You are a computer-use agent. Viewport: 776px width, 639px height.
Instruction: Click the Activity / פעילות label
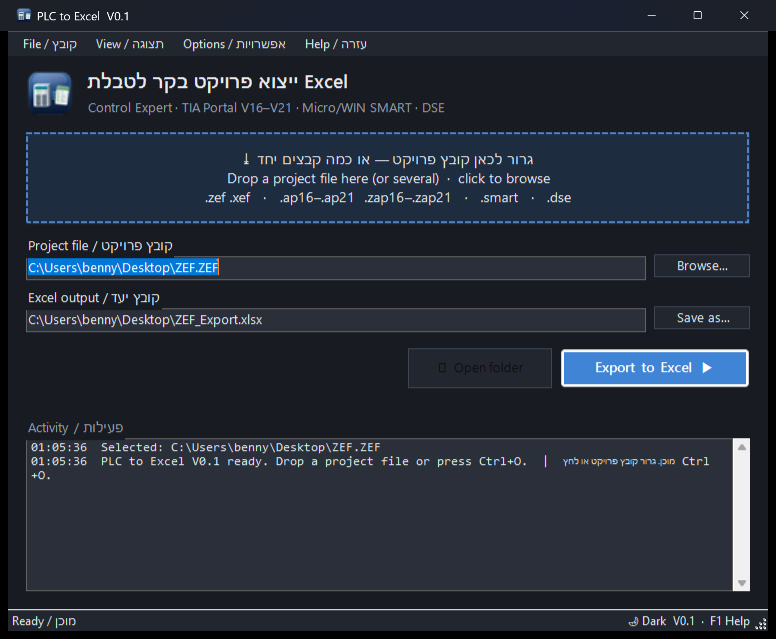pos(76,428)
